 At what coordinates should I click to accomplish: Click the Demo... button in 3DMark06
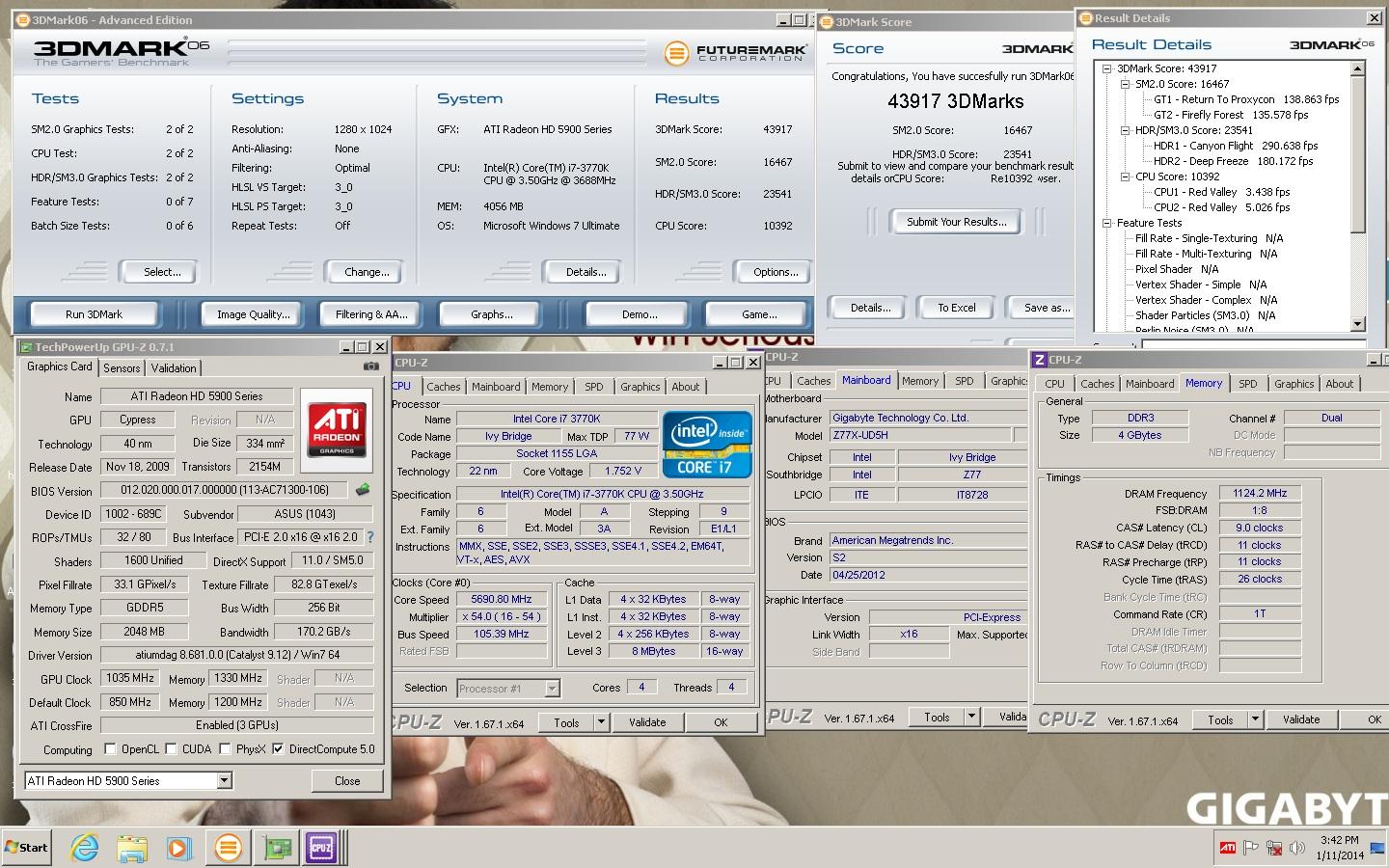(640, 314)
